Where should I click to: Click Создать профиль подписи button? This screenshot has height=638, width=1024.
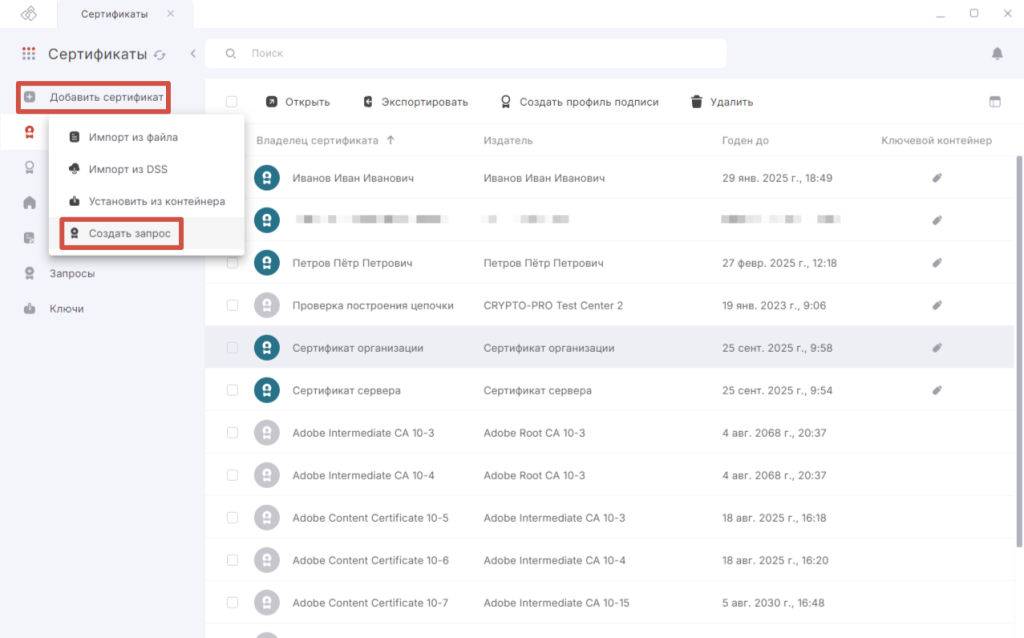click(579, 102)
